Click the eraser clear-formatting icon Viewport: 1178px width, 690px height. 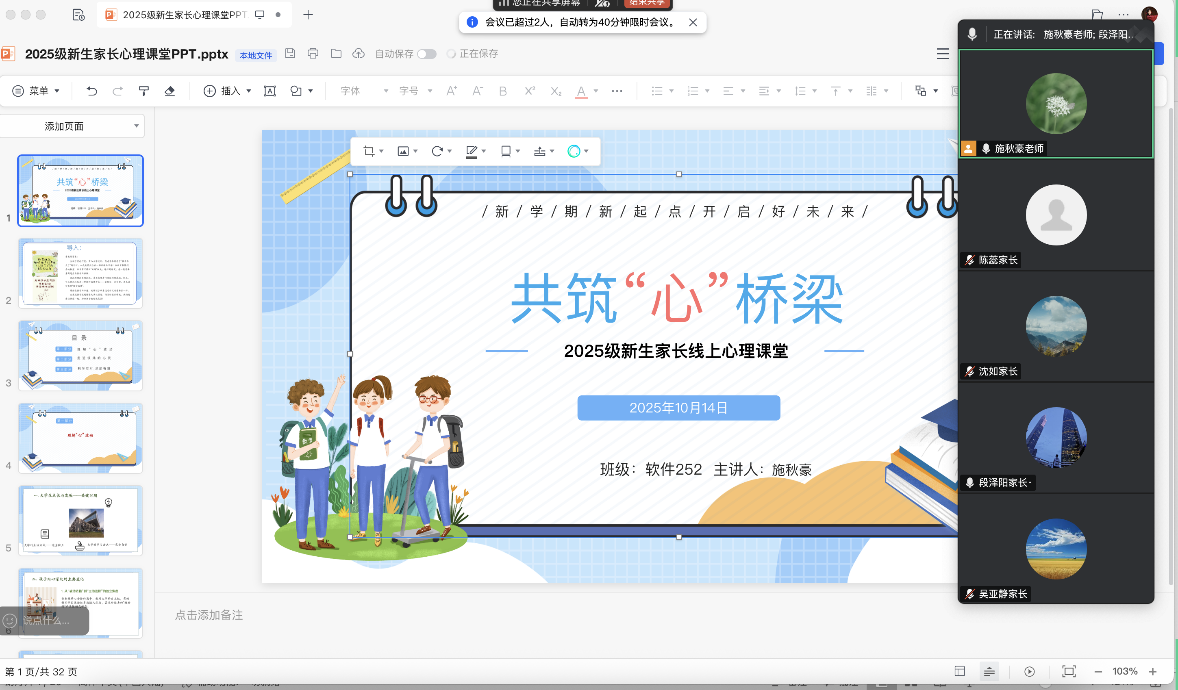[x=169, y=91]
